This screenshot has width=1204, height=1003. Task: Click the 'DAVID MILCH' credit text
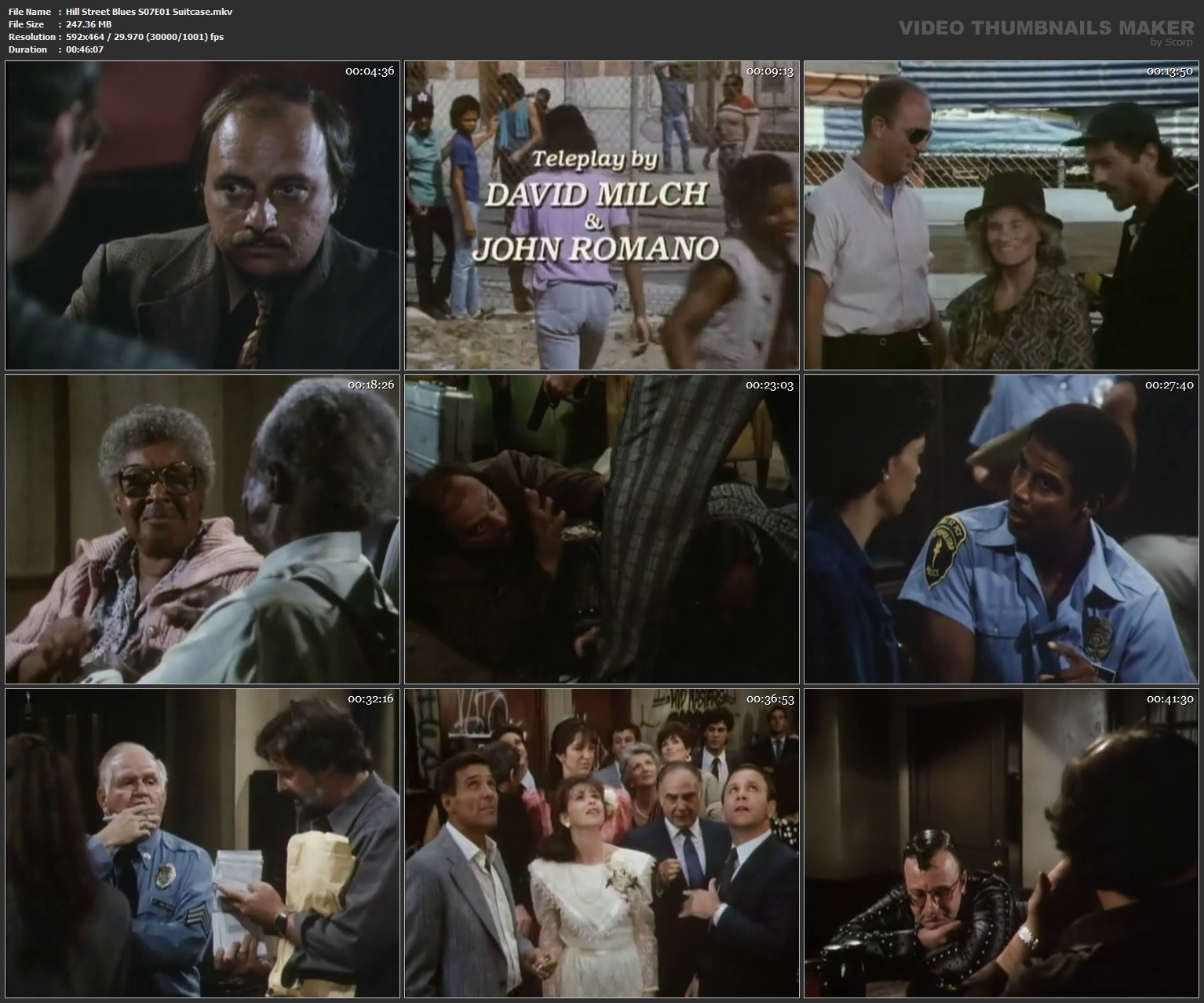pyautogui.click(x=596, y=195)
